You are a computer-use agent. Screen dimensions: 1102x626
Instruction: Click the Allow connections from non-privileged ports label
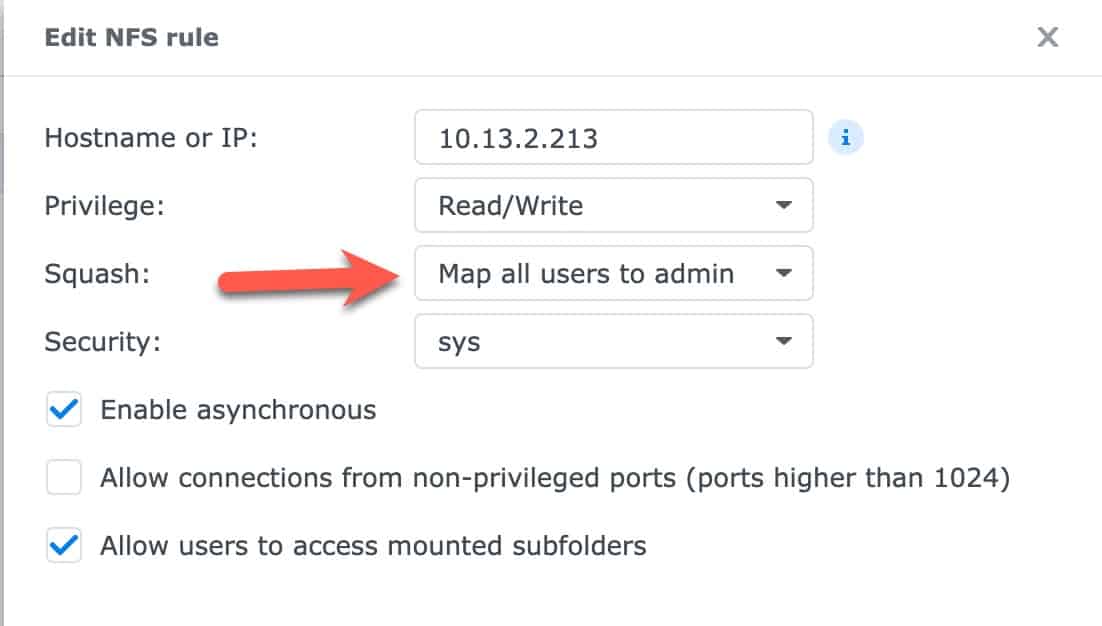click(x=555, y=478)
